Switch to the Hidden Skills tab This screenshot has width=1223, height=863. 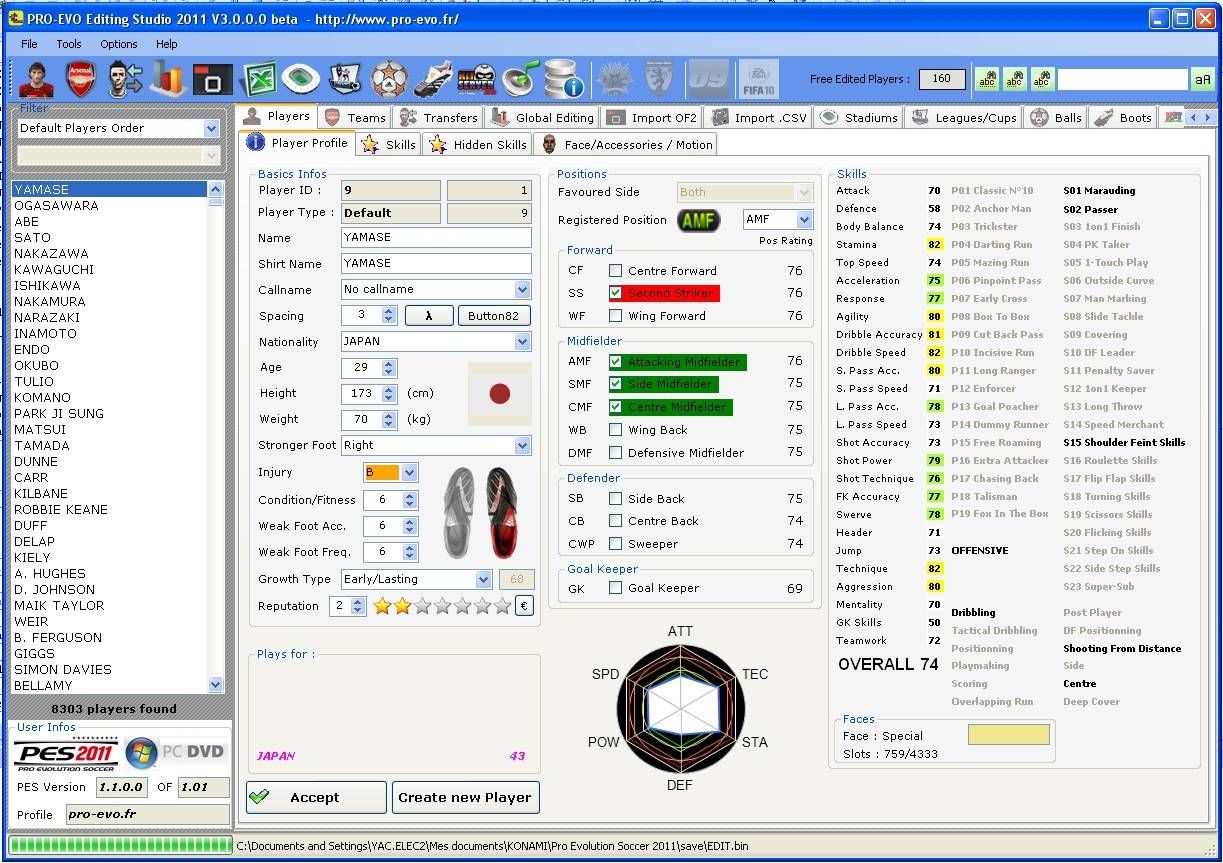tap(478, 145)
